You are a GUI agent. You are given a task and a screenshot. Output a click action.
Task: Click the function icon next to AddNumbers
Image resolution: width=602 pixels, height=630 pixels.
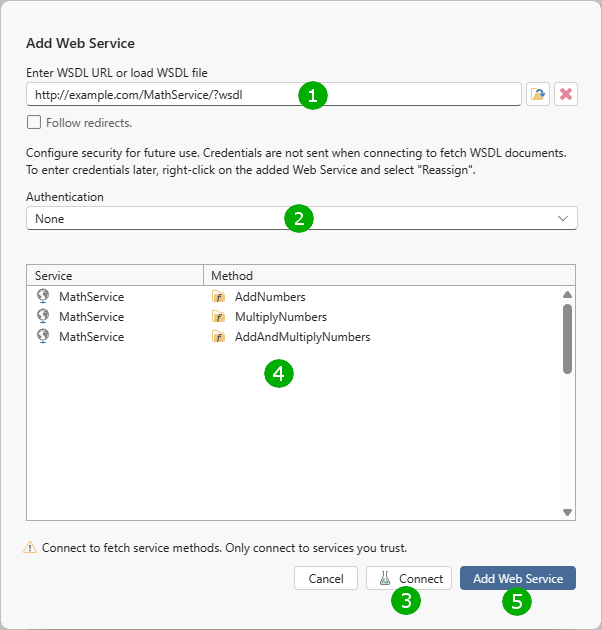218,297
